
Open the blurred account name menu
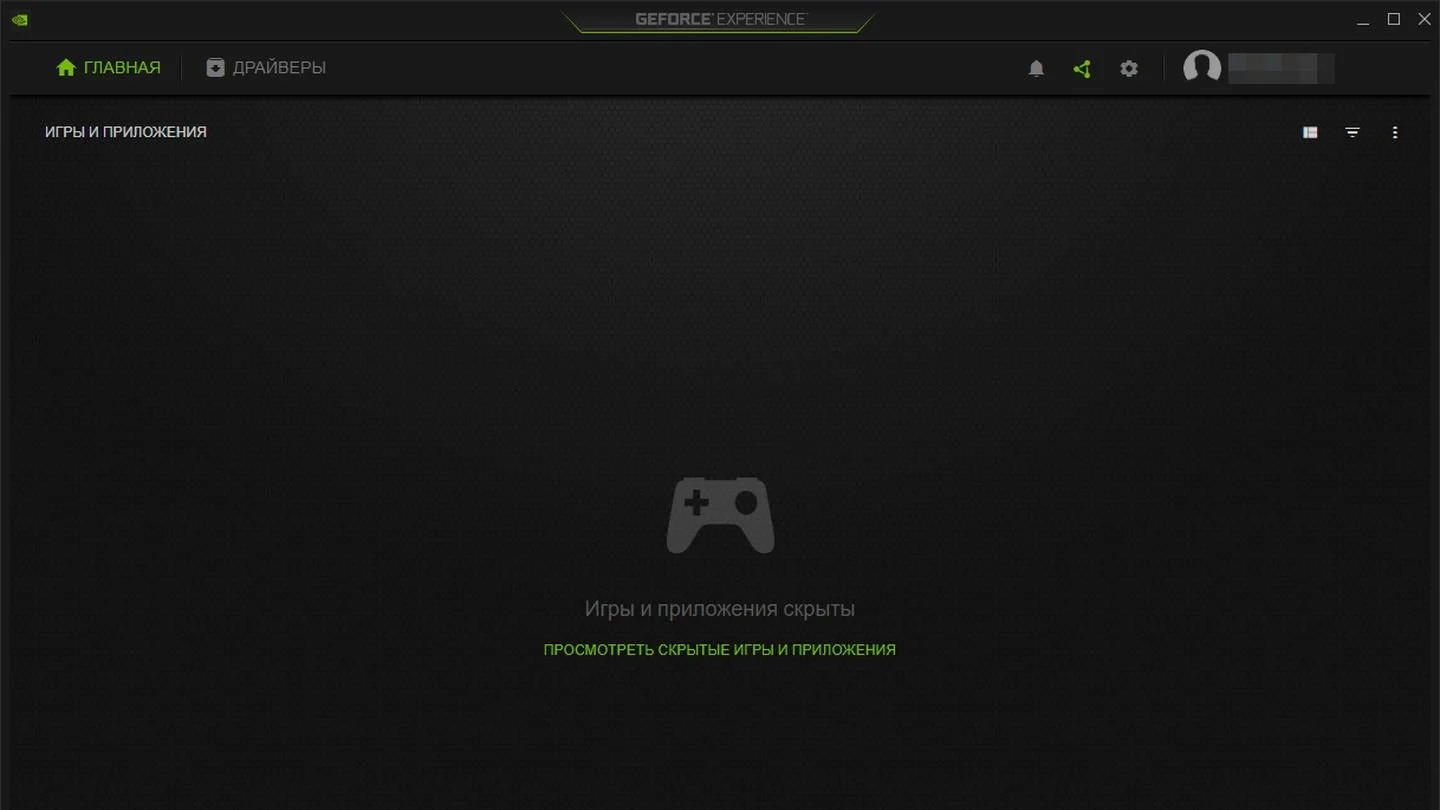(1281, 68)
